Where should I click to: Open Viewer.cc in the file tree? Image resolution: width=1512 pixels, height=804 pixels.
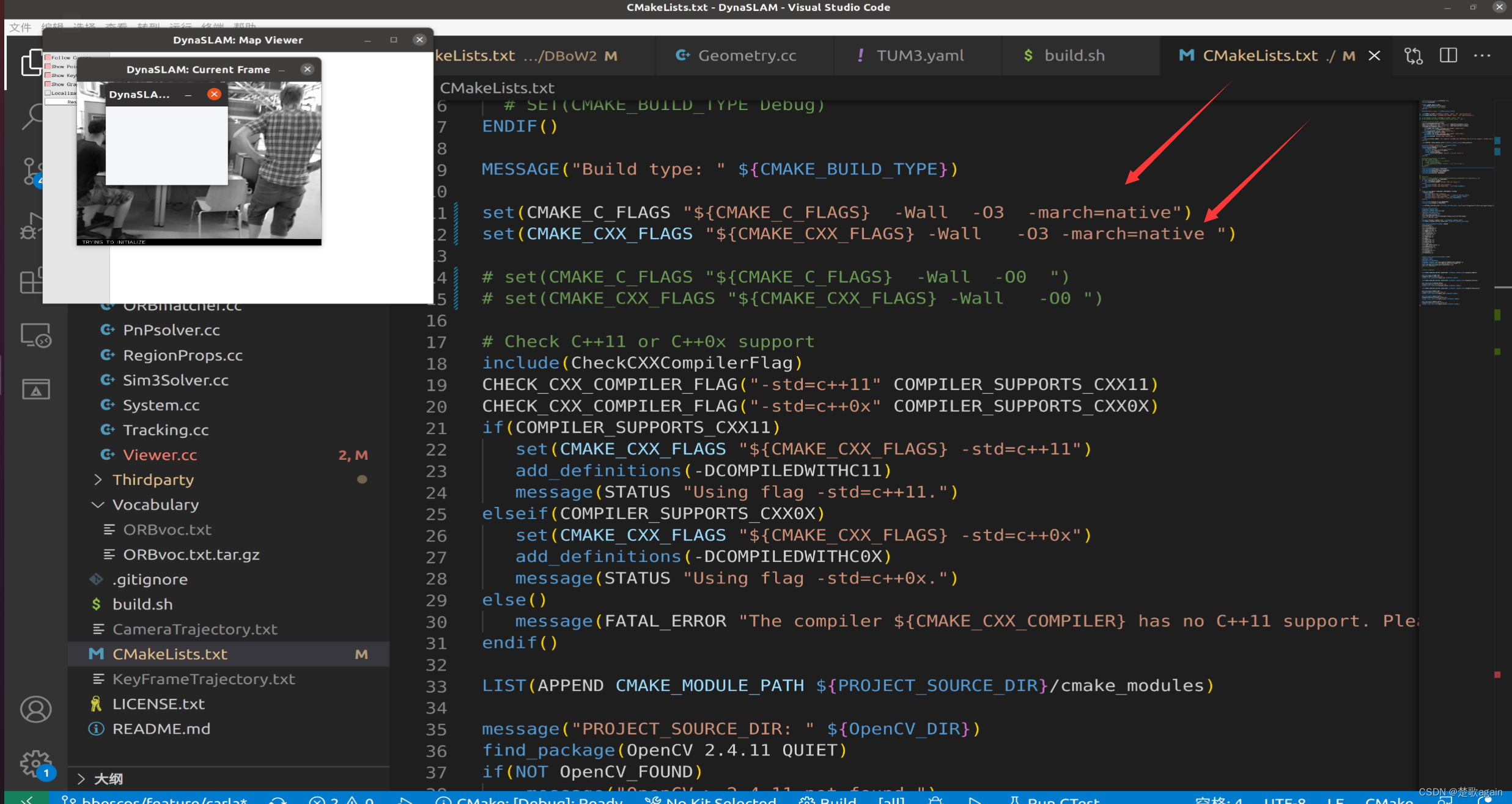(x=160, y=455)
